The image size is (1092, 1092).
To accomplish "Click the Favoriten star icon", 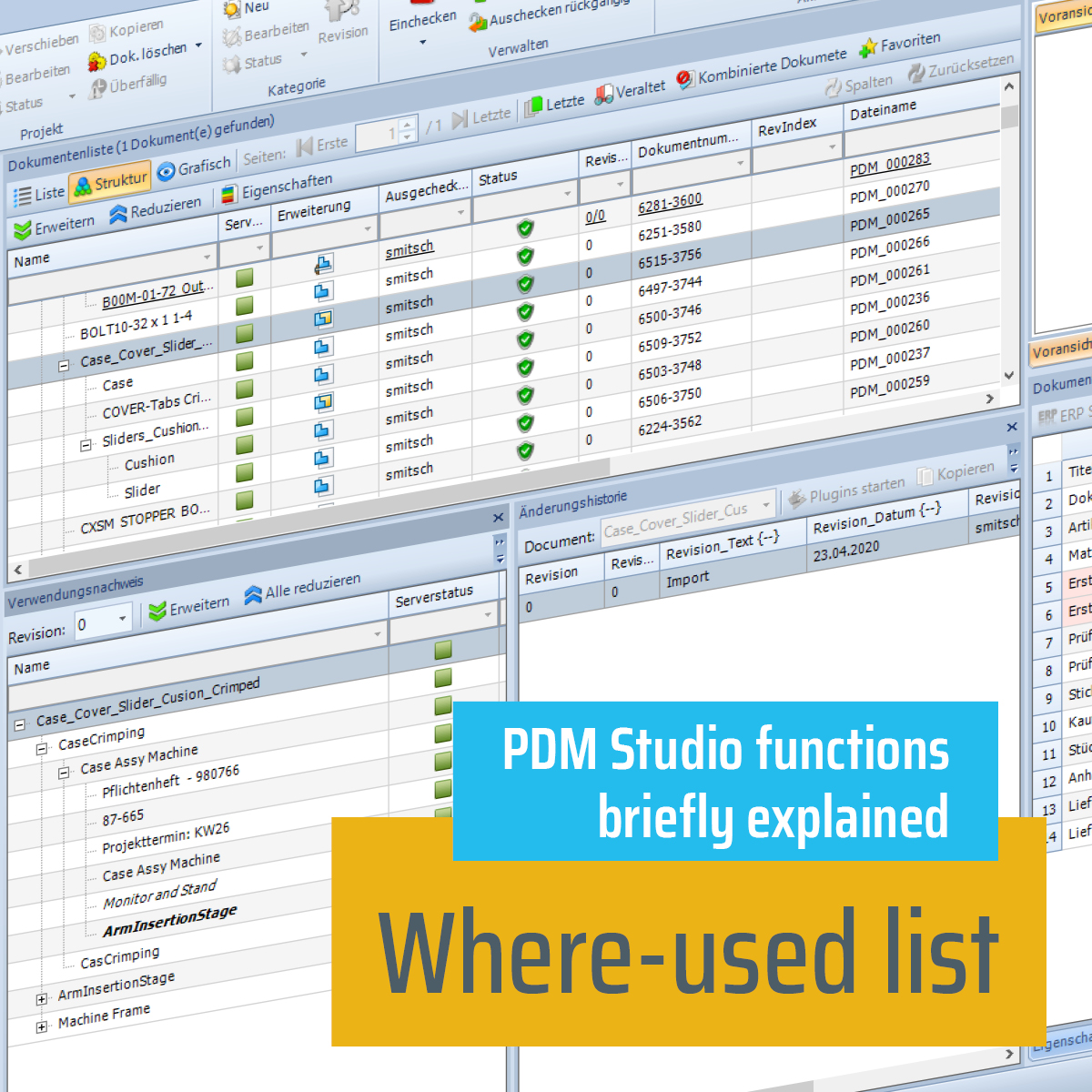I will pos(868,46).
